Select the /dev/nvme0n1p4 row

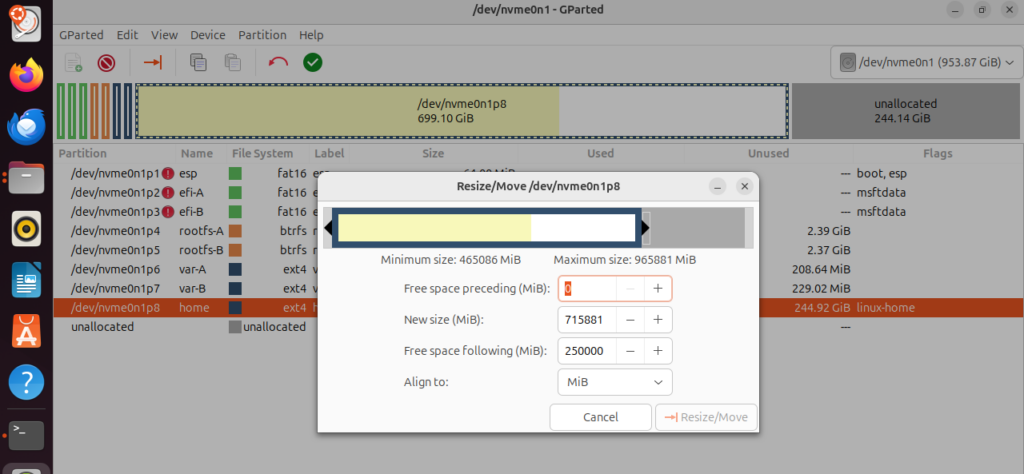[x=538, y=231]
